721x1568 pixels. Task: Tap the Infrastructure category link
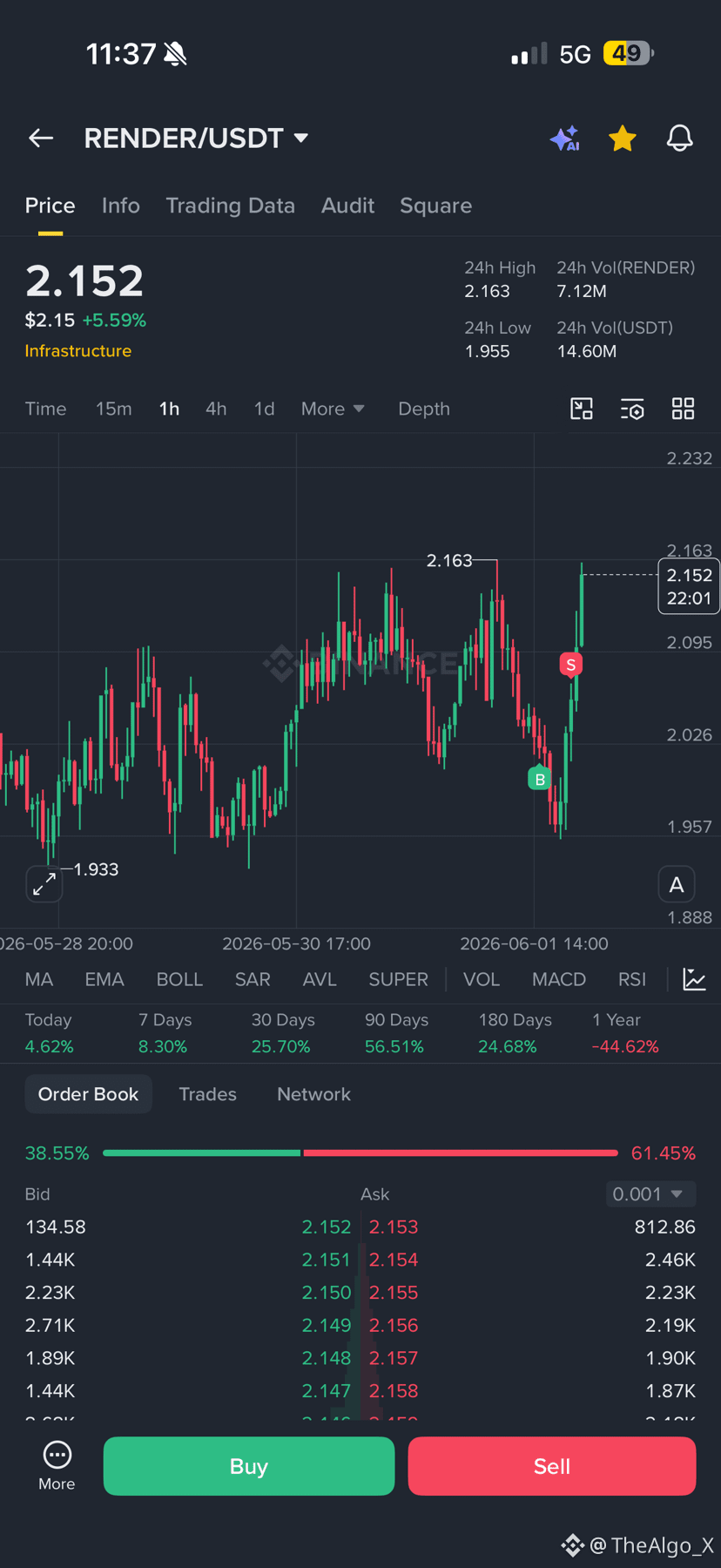[x=78, y=351]
